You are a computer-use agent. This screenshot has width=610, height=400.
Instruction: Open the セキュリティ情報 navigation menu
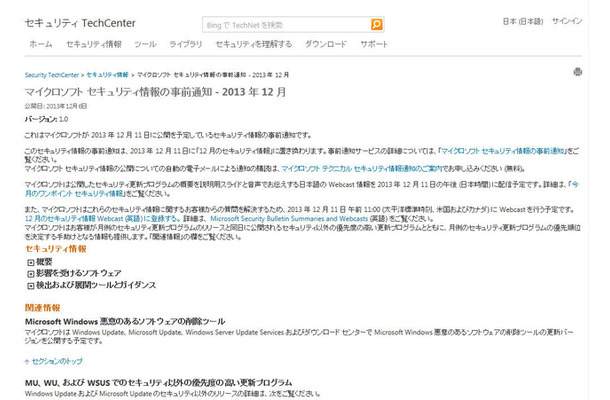[x=94, y=44]
